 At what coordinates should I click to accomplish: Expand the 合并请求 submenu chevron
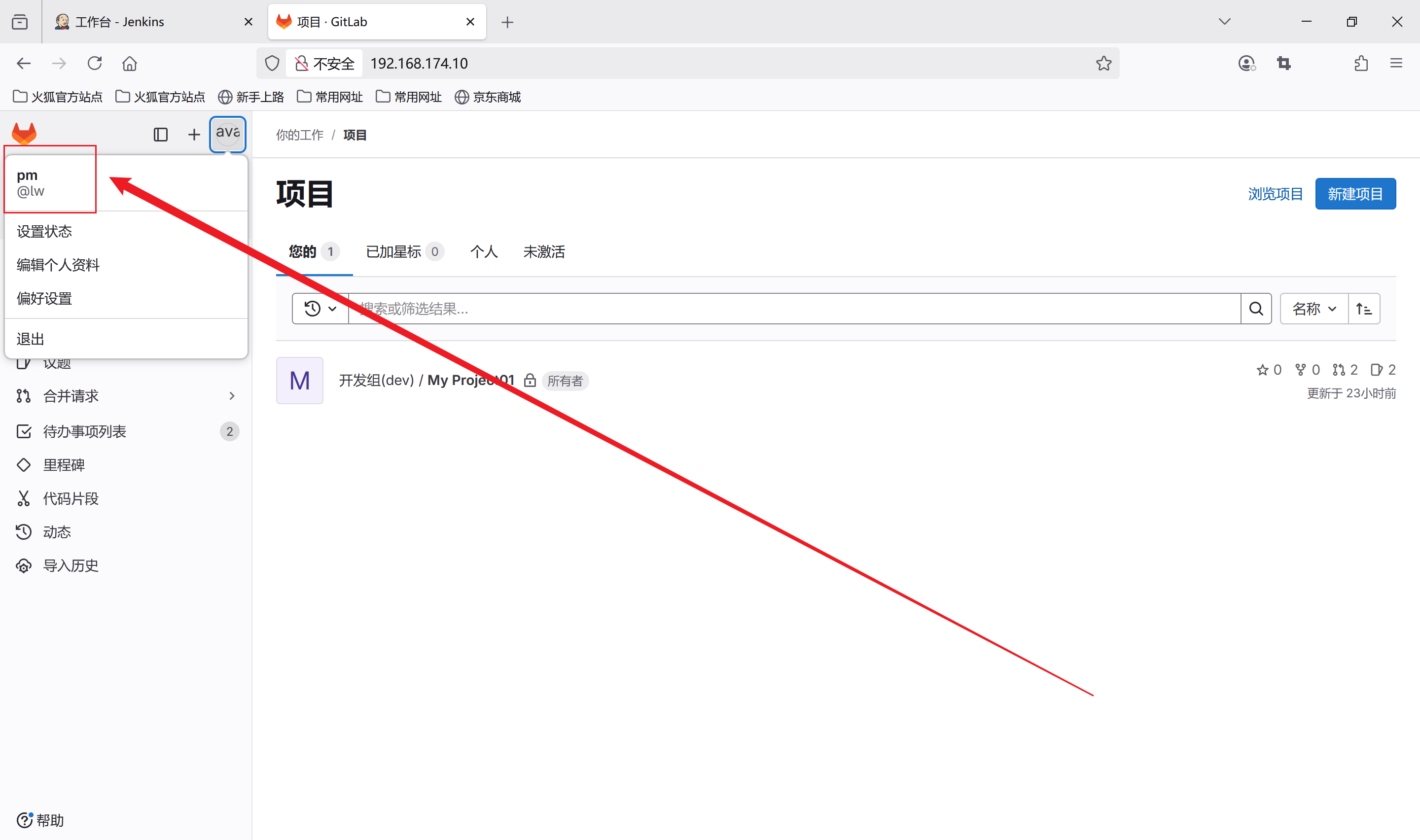pyautogui.click(x=231, y=396)
